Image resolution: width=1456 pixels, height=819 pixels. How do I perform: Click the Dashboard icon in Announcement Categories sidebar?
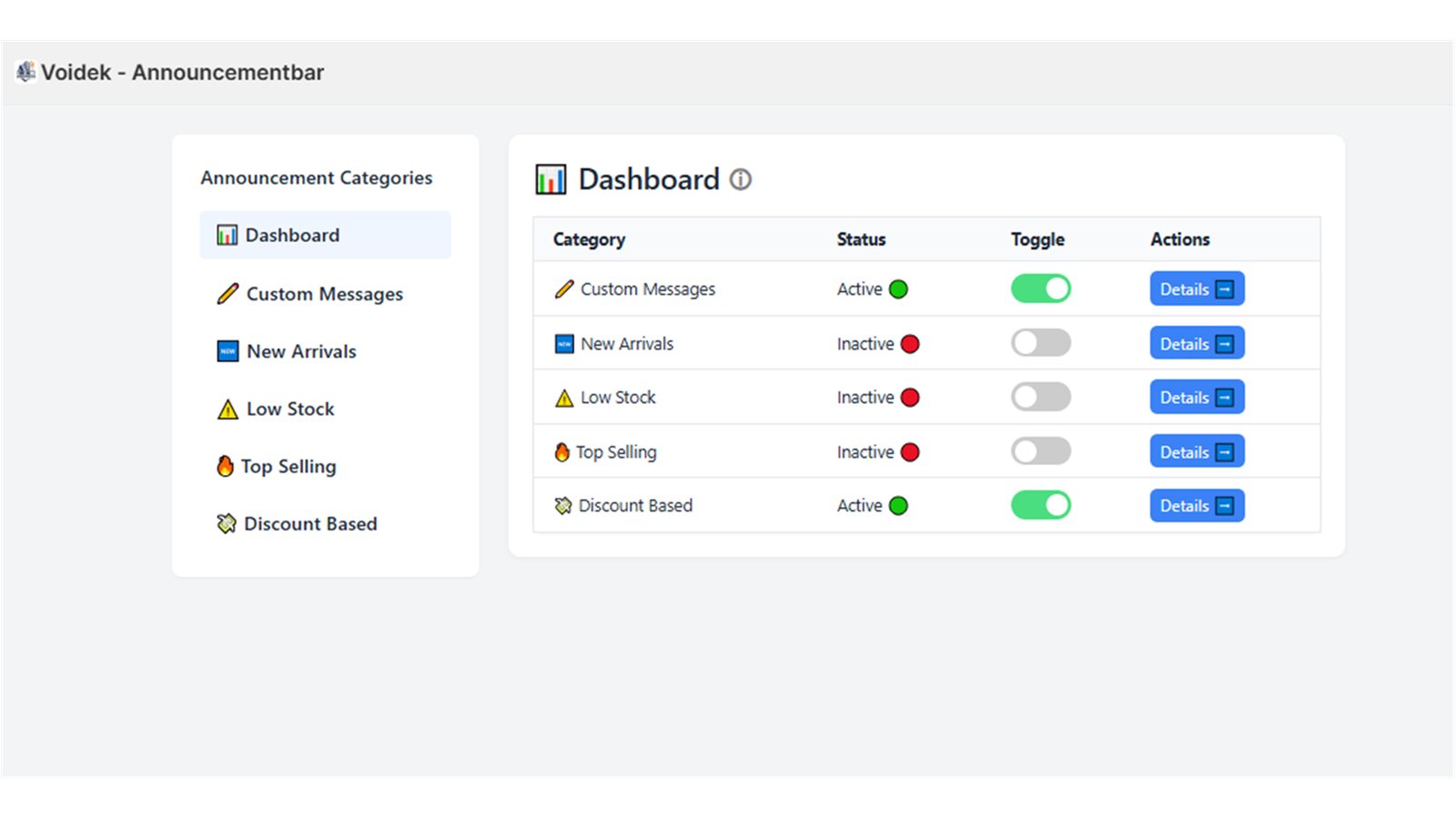tap(226, 235)
